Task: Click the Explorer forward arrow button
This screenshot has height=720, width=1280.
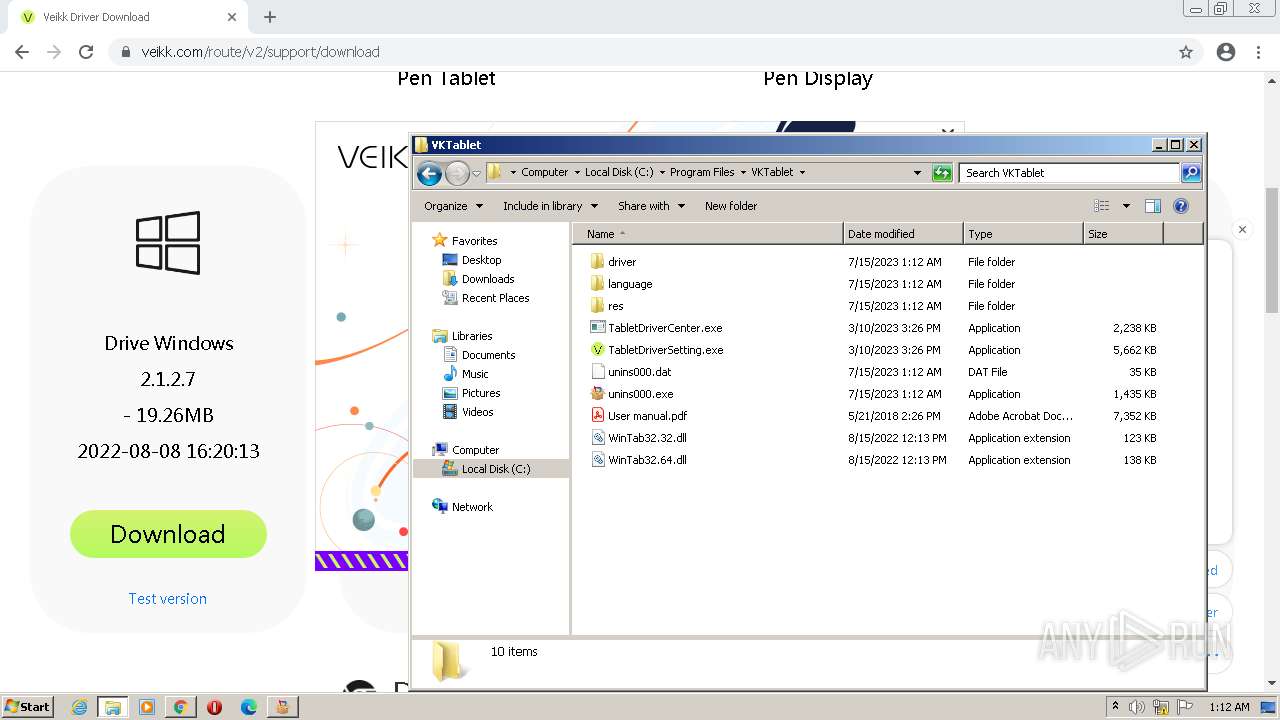Action: [x=457, y=173]
